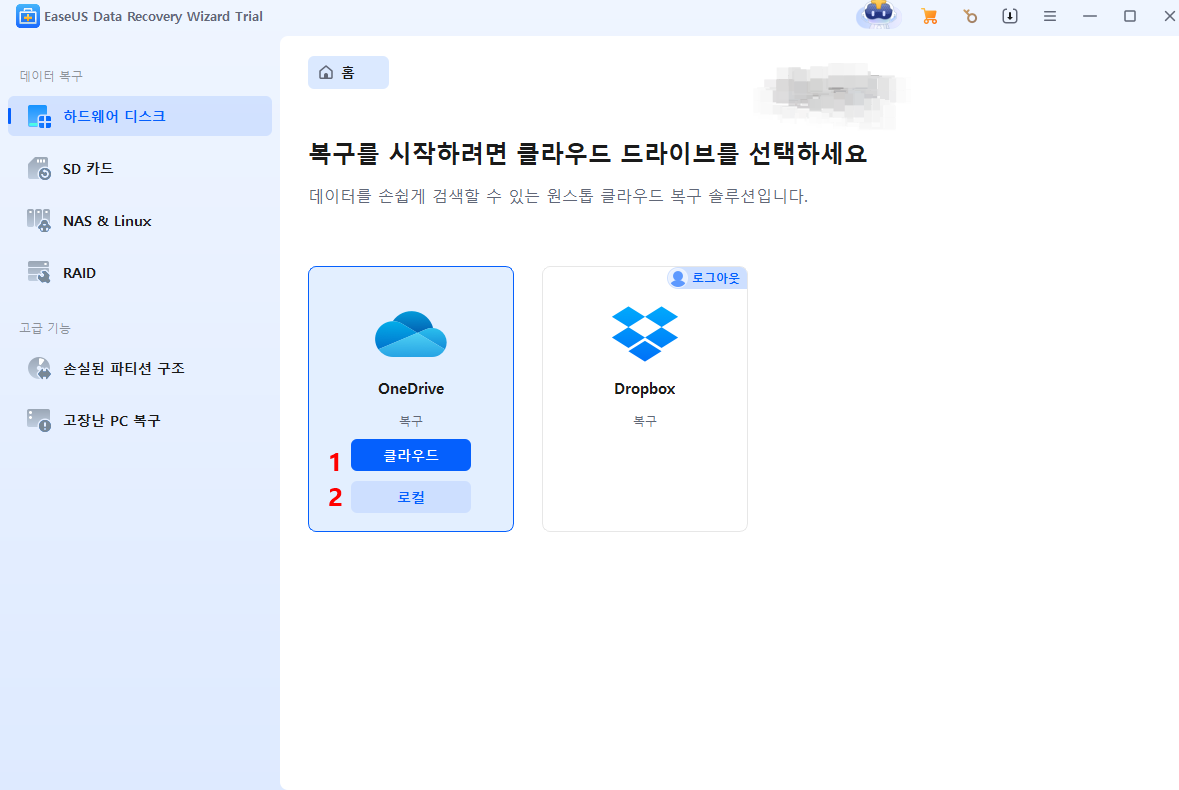1179x790 pixels.
Task: Click the EaseUS Data Recovery Wizard Trial title
Action: pos(153,16)
